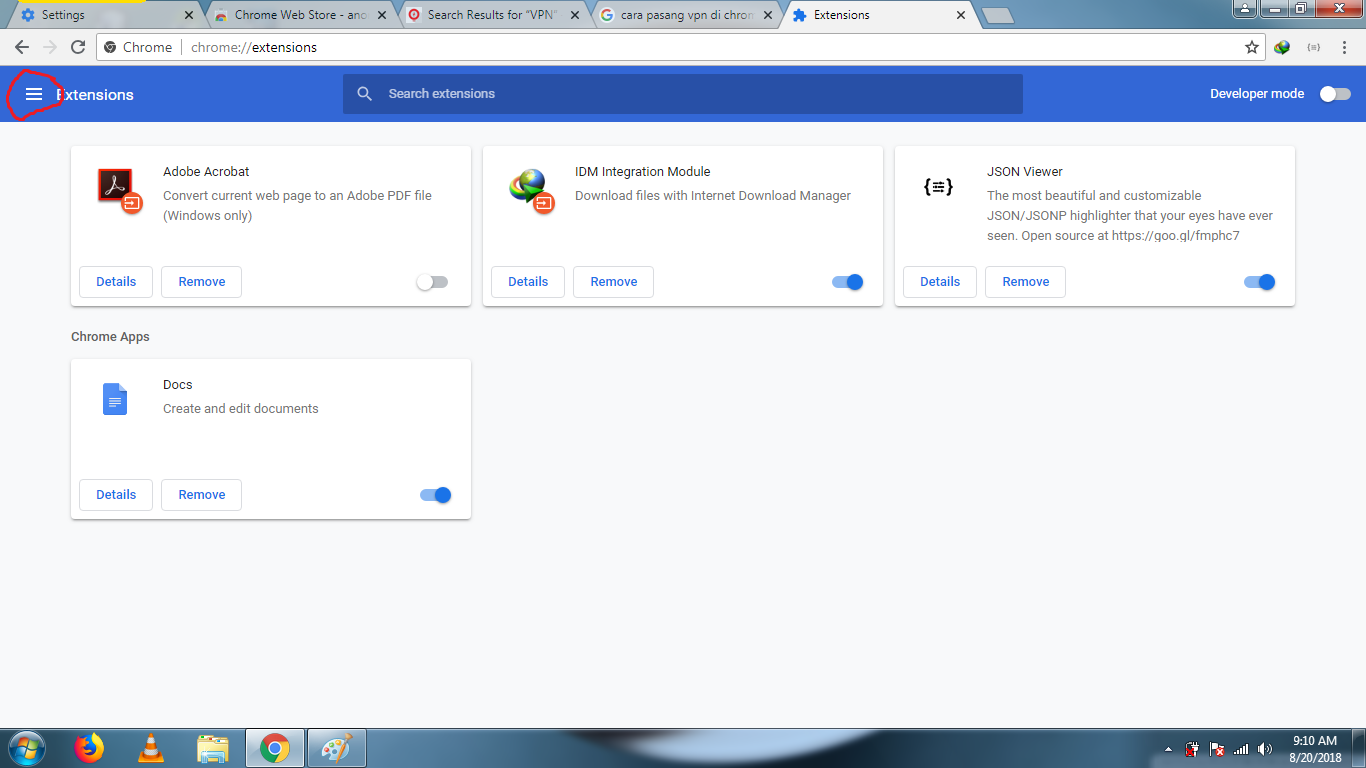Open Chrome's three-dot menu
The image size is (1366, 768).
(1344, 47)
